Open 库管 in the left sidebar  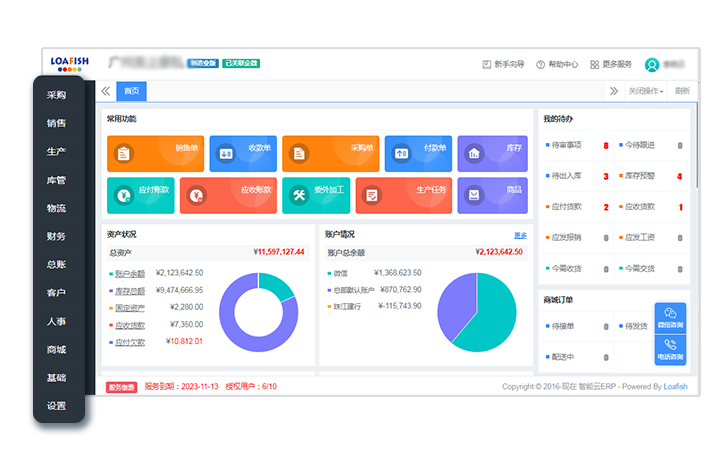coord(56,181)
